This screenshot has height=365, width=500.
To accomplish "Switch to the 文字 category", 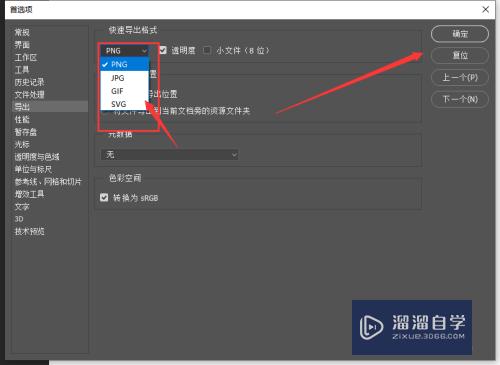I will pyautogui.click(x=22, y=207).
